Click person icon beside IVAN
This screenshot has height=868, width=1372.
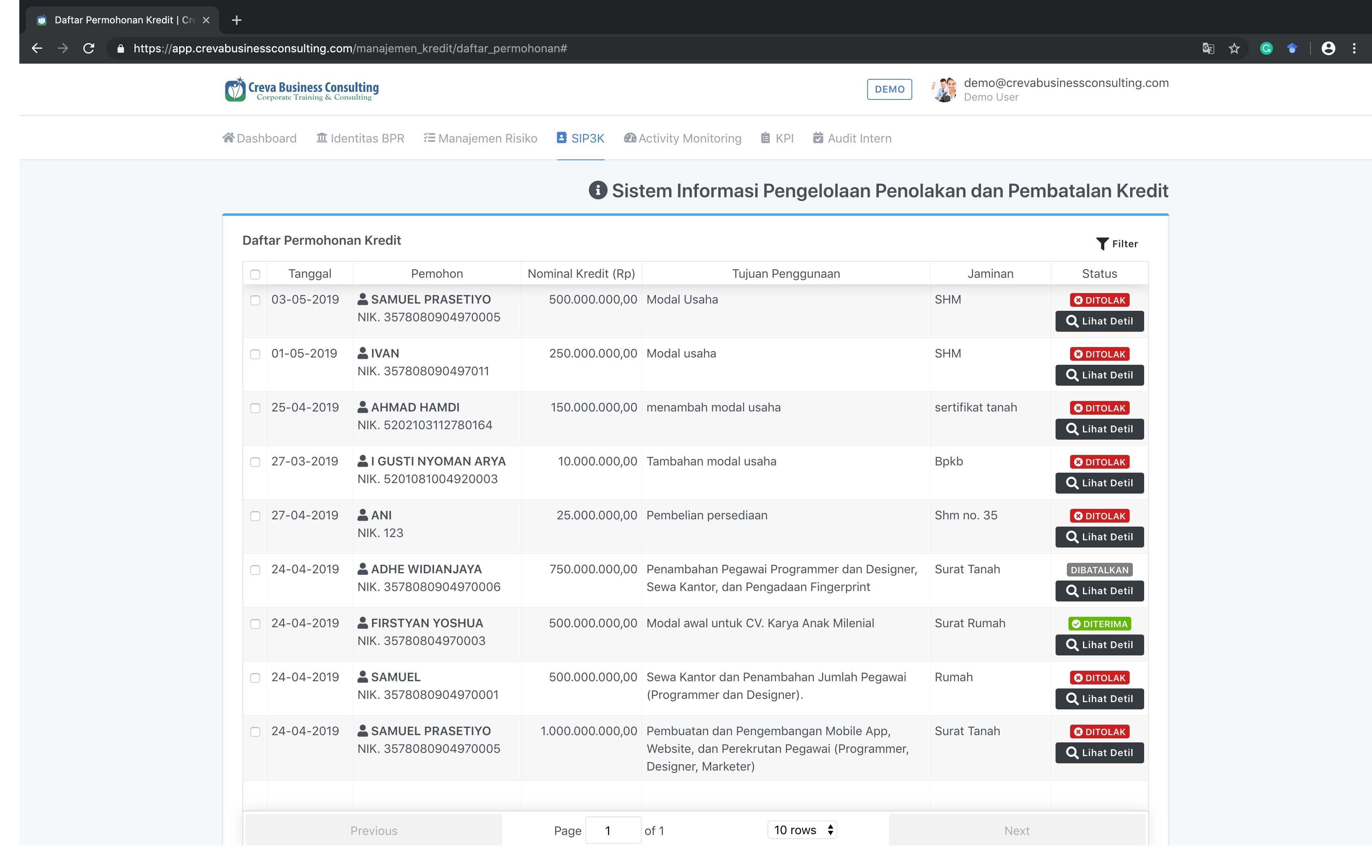coord(362,353)
